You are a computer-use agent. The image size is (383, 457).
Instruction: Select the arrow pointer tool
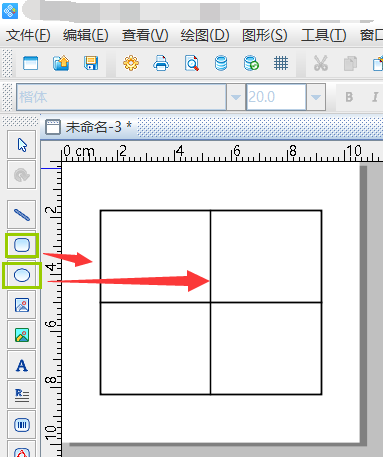[22, 145]
